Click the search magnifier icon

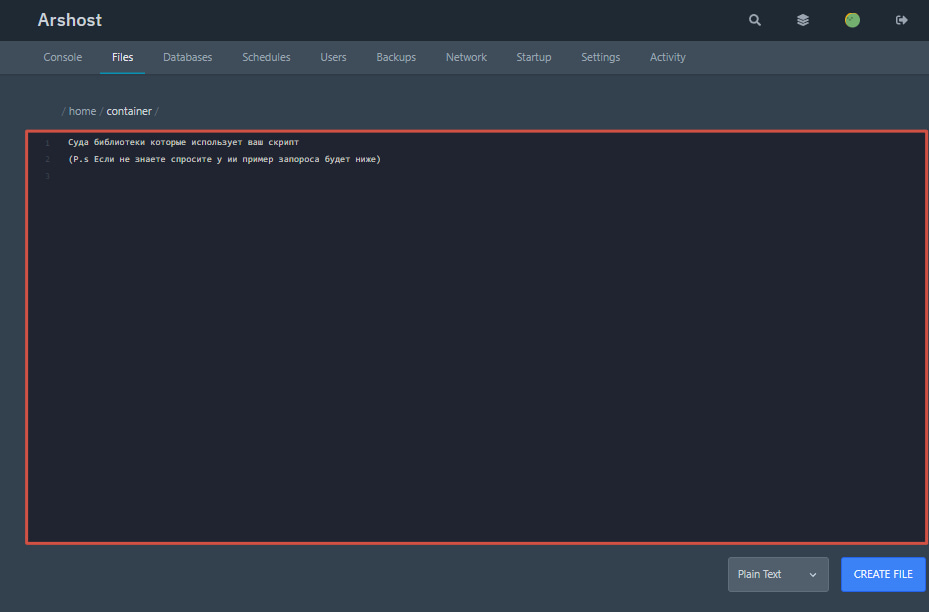[x=754, y=20]
